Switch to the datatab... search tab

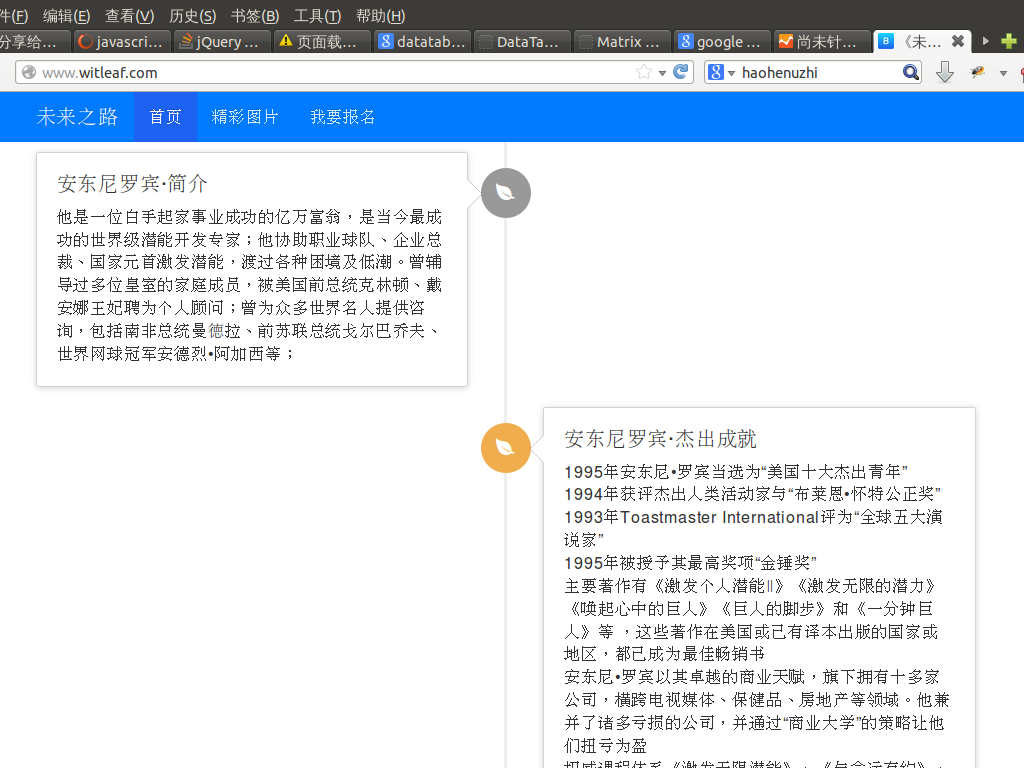pyautogui.click(x=423, y=42)
